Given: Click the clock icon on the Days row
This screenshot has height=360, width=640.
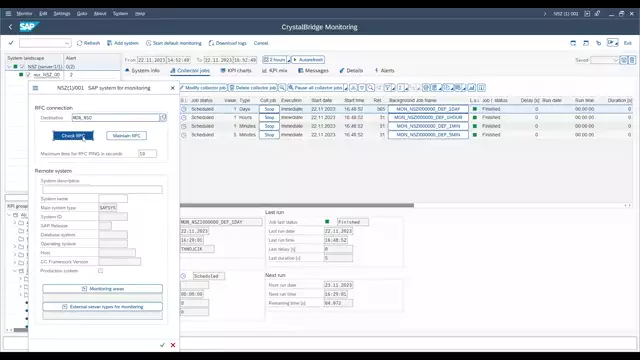Looking at the screenshot, I should 184,109.
